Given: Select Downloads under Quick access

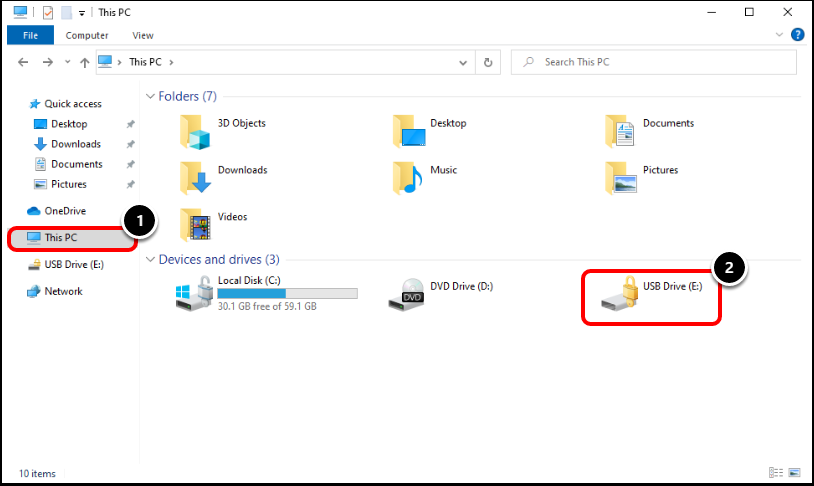Looking at the screenshot, I should coord(67,144).
